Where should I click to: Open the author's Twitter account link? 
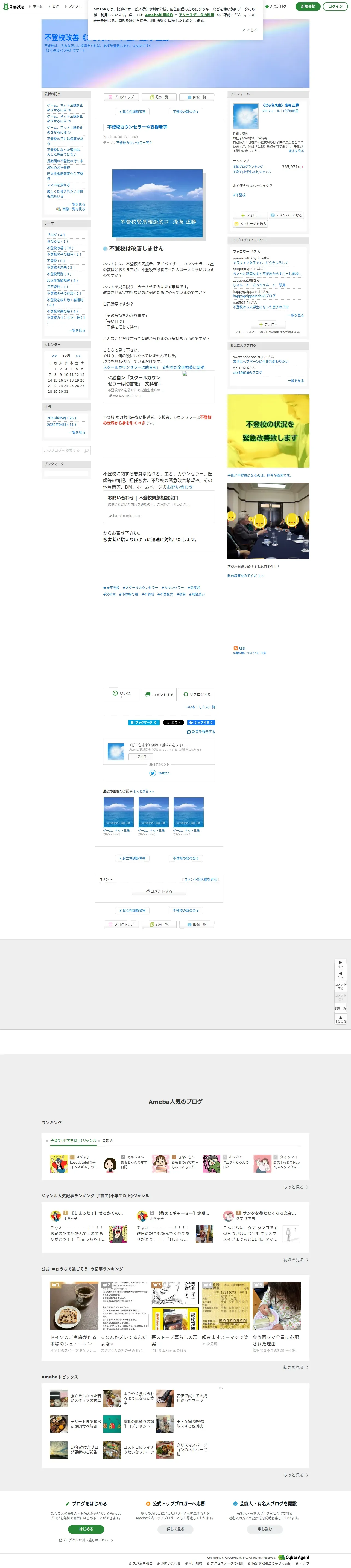coord(159,773)
